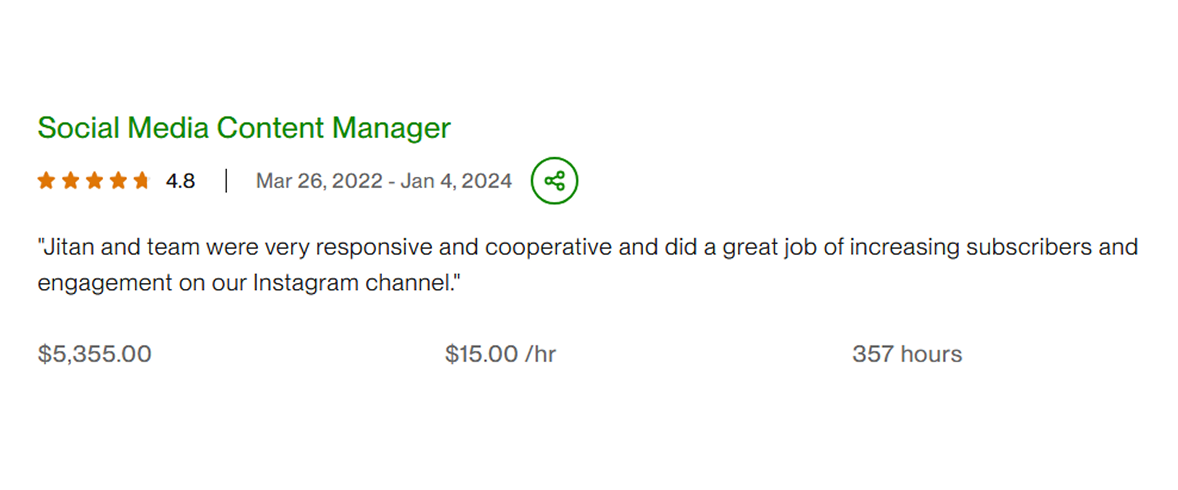
Task: Click the vertical divider after the rating
Action: (x=226, y=181)
